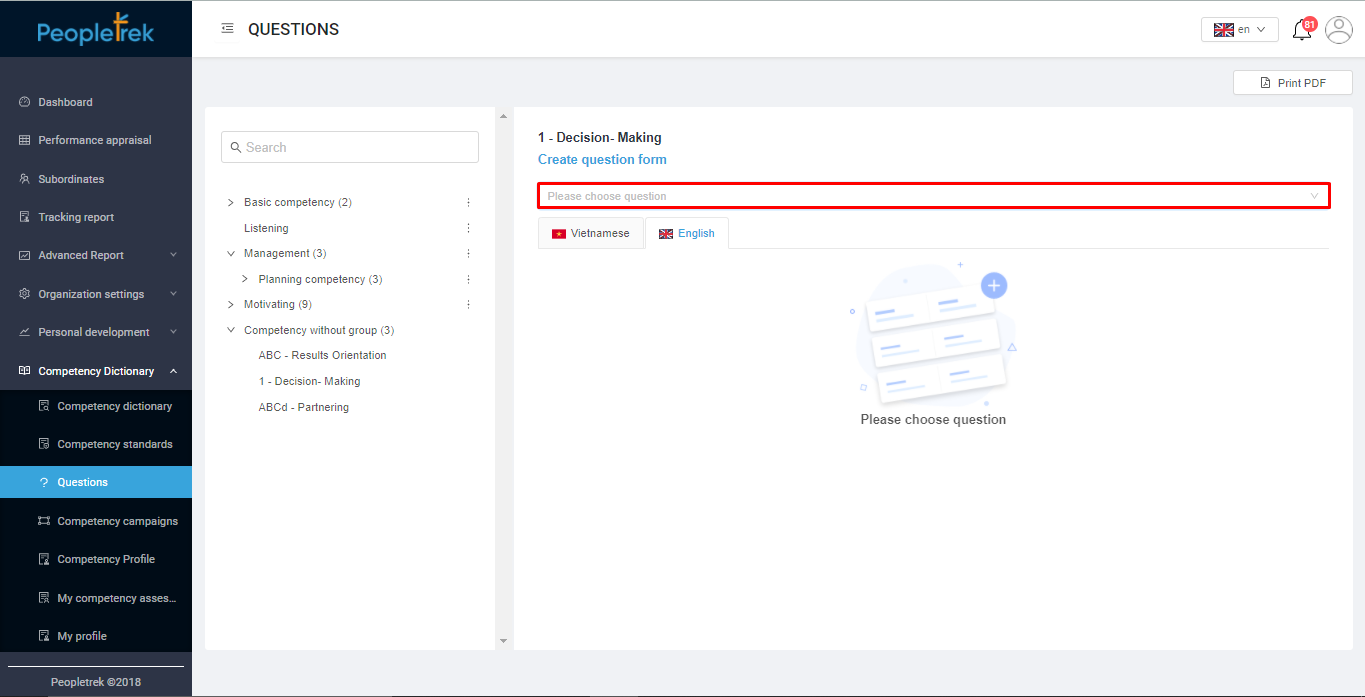Click the Print PDF button

1292,83
